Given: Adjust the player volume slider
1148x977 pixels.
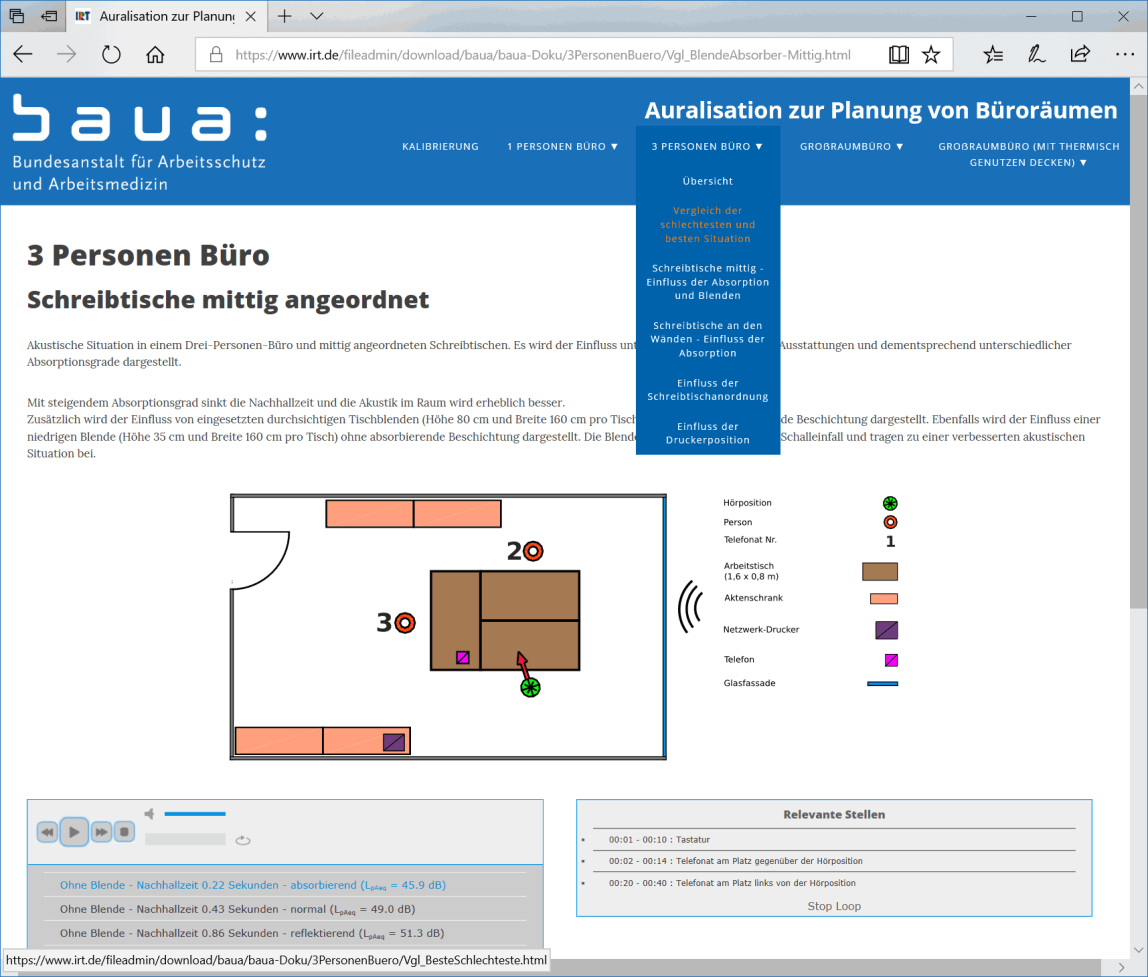Looking at the screenshot, I should coord(195,814).
